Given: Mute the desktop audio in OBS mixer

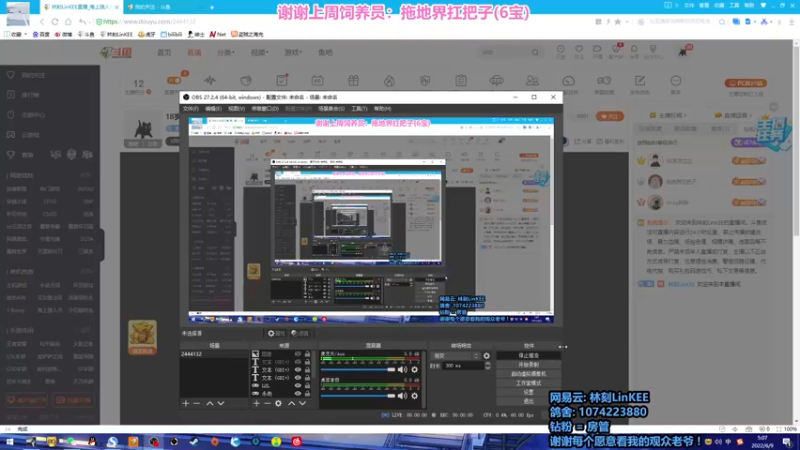Looking at the screenshot, I should pyautogui.click(x=403, y=395).
